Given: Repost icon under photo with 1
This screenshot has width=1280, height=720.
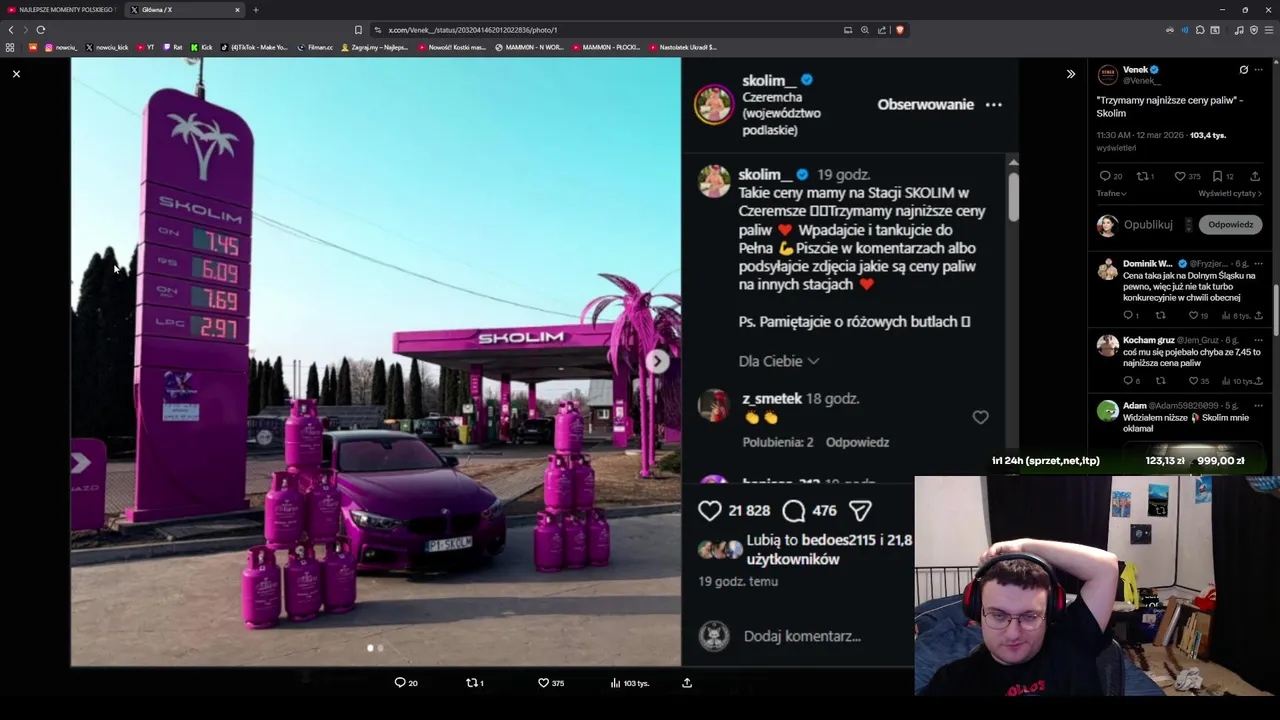Looking at the screenshot, I should (472, 683).
